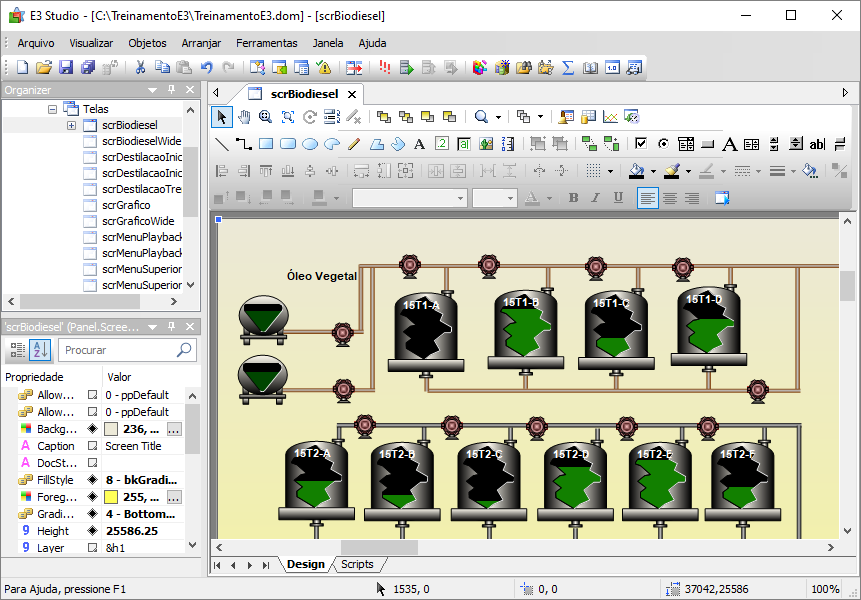
Task: Enable left text alignment button
Action: click(648, 198)
